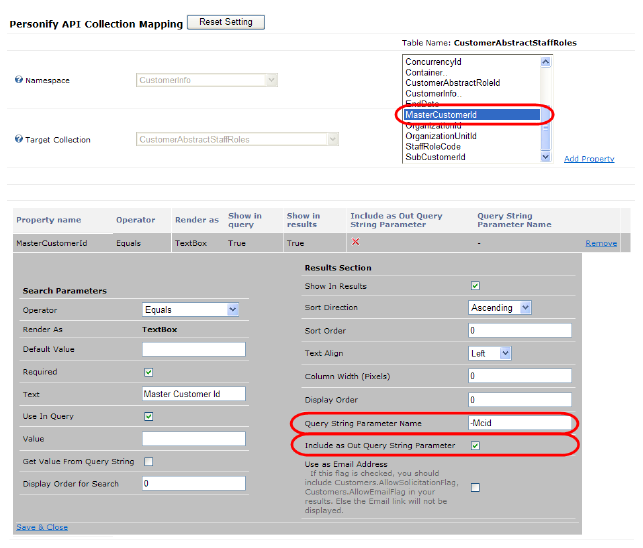
Task: Click the Property name column header
Action: [x=48, y=220]
